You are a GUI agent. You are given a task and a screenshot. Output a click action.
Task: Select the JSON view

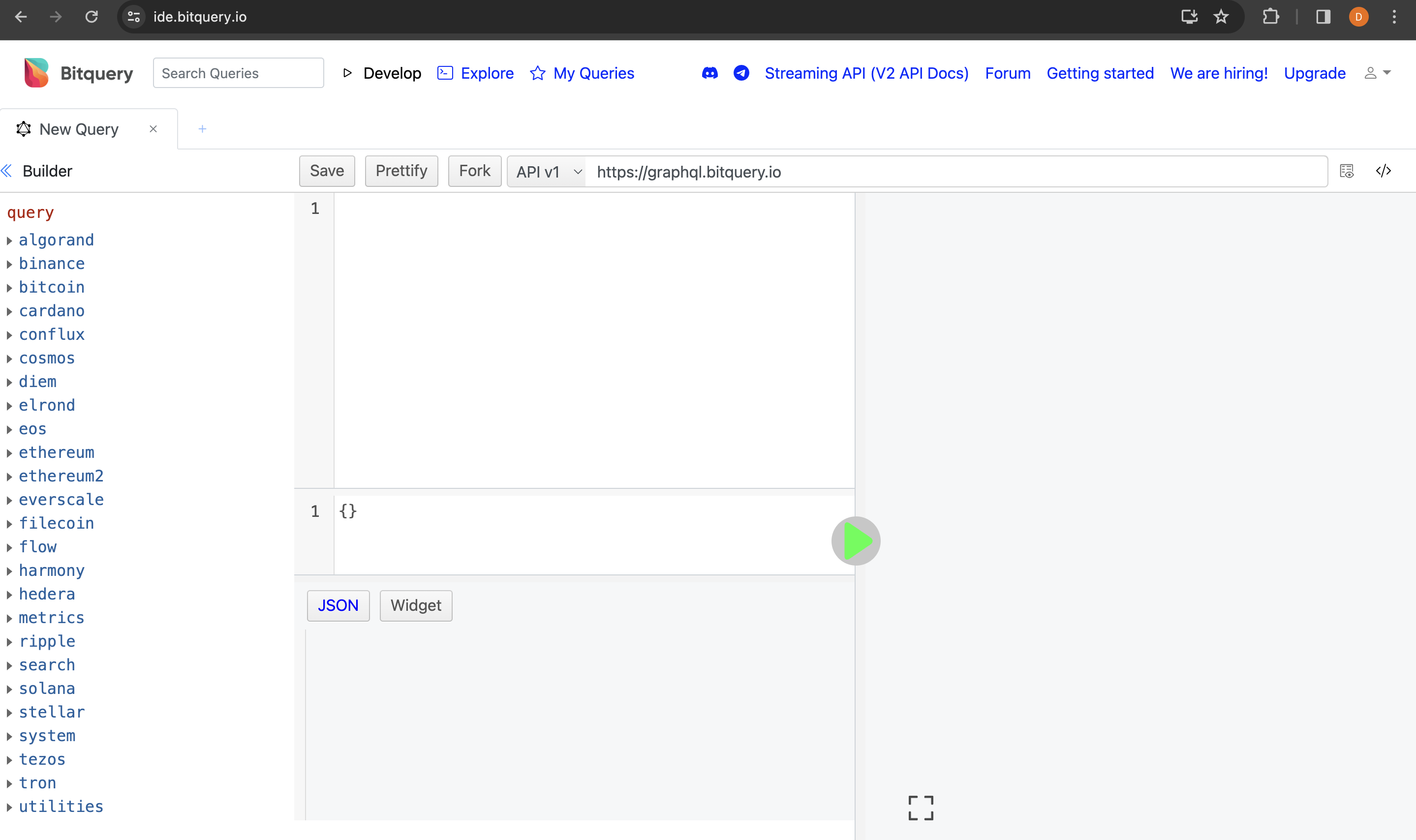tap(338, 606)
